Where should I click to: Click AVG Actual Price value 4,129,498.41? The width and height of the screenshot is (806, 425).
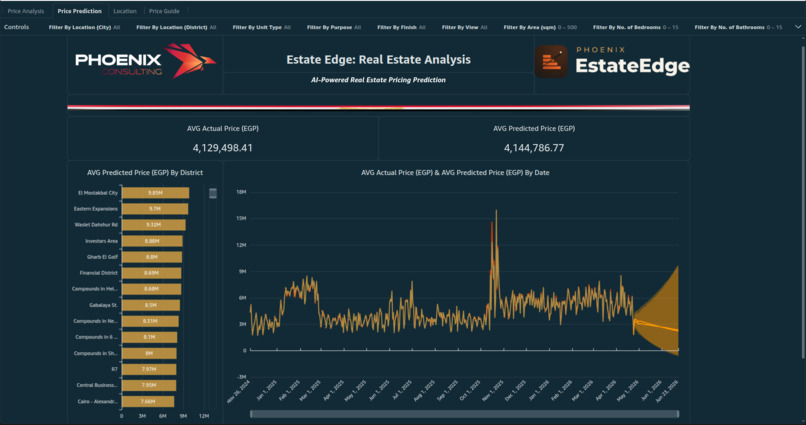223,148
